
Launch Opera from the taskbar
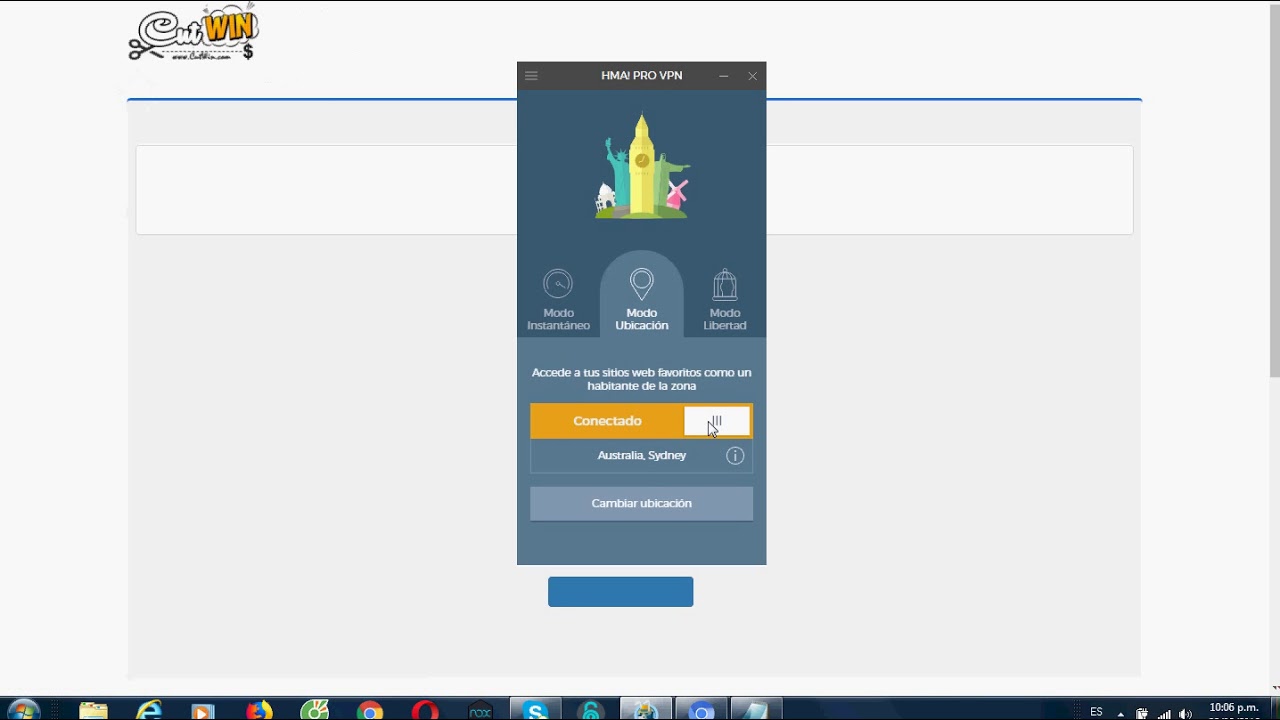[x=425, y=711]
